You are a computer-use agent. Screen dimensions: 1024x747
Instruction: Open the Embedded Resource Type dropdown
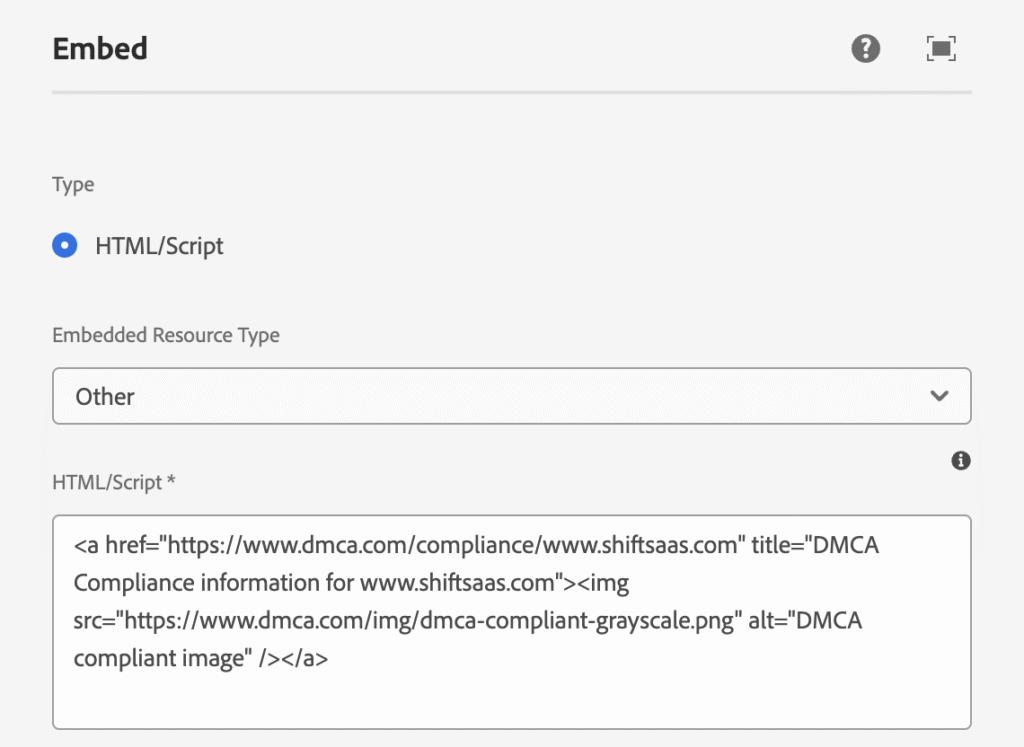tap(511, 396)
